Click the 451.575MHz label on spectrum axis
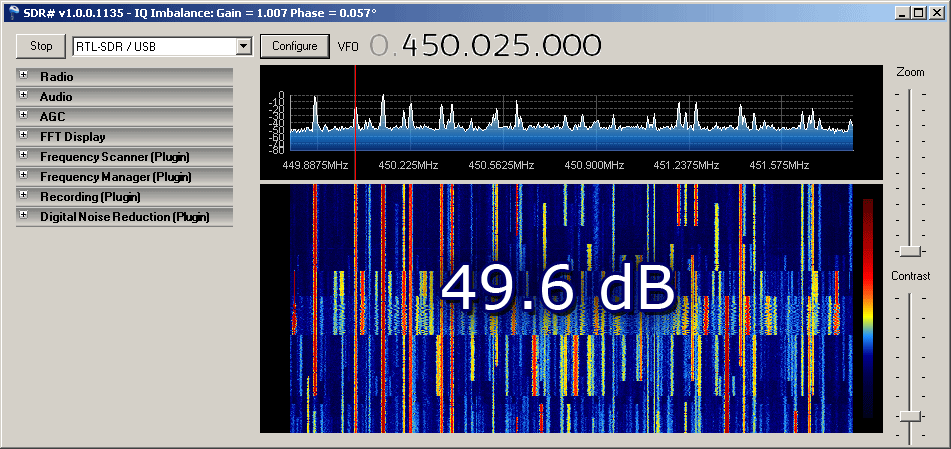The width and height of the screenshot is (951, 449). click(x=779, y=165)
